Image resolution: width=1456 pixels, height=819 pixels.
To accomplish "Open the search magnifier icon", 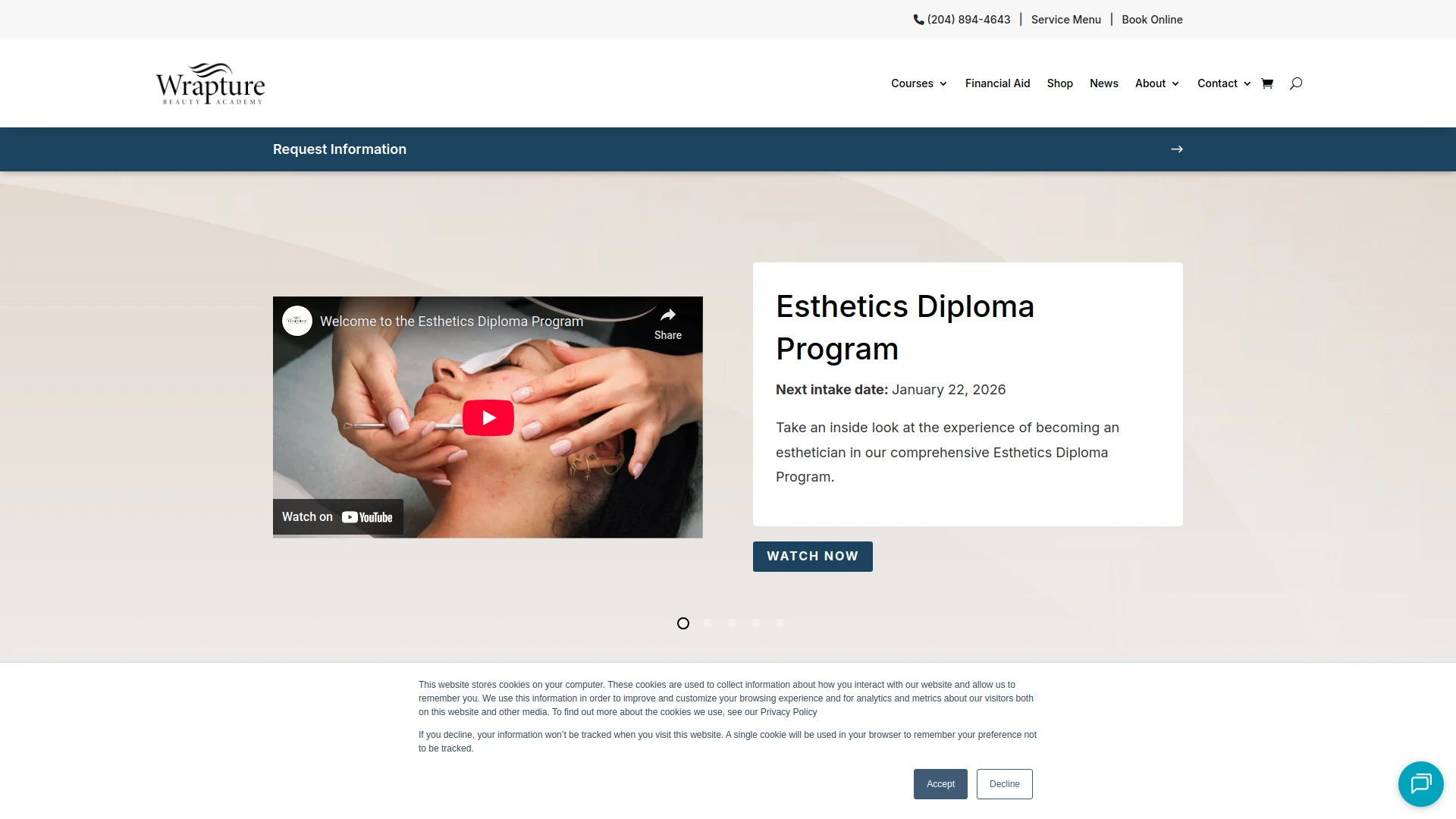I will coord(1296,83).
